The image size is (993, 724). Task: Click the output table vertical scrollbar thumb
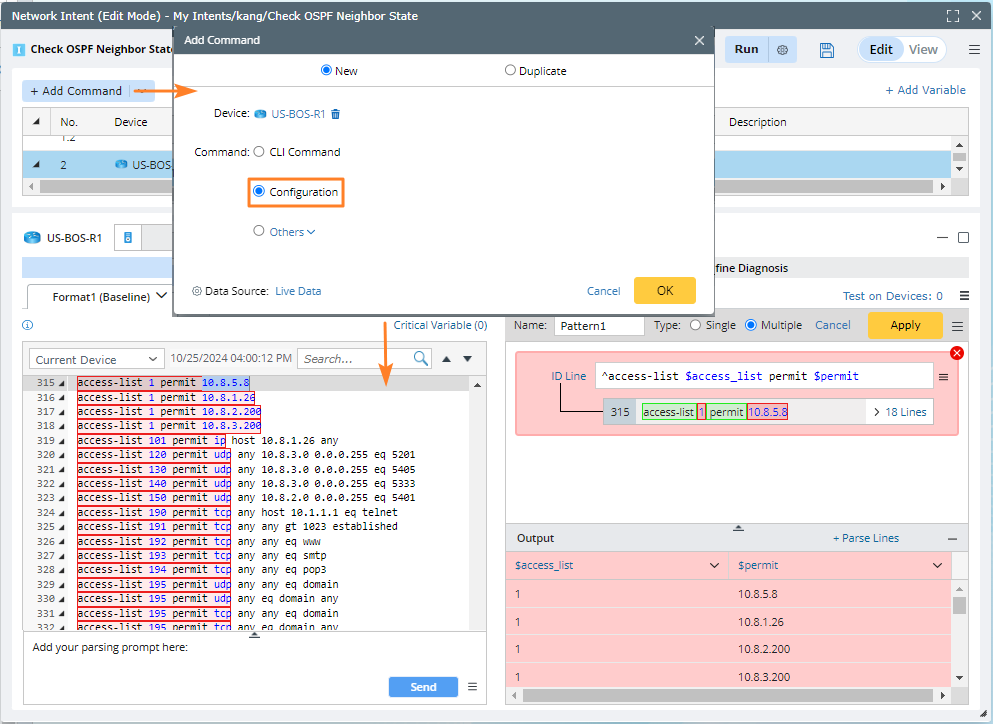pyautogui.click(x=959, y=605)
